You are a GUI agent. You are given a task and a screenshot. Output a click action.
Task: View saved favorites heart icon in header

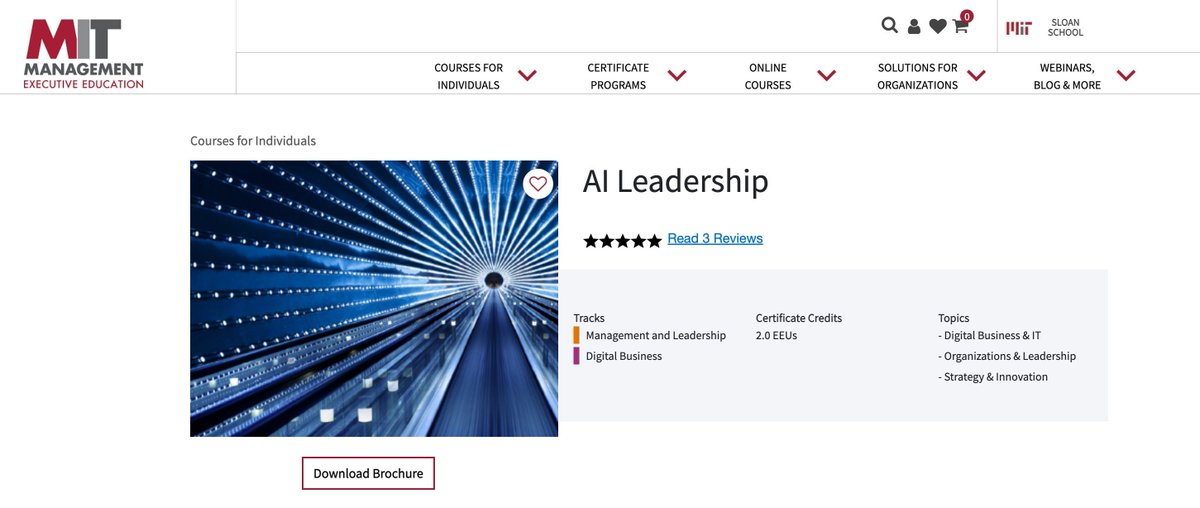[x=937, y=27]
